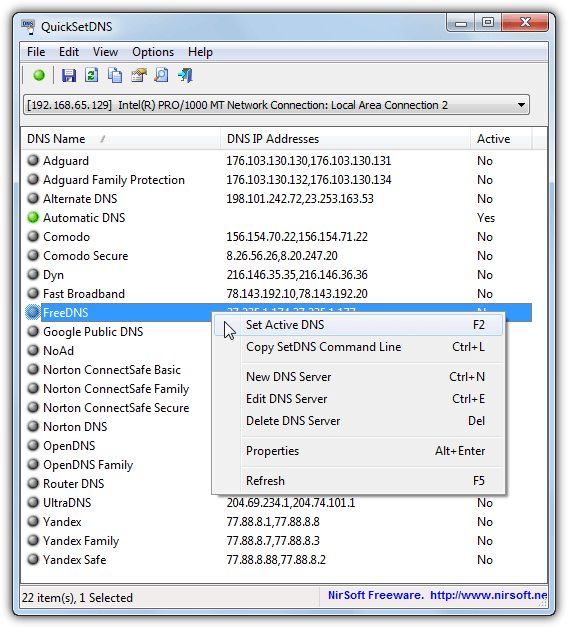Click the icon beside the selected FreeDNS row
This screenshot has width=568, height=627.
click(x=33, y=312)
